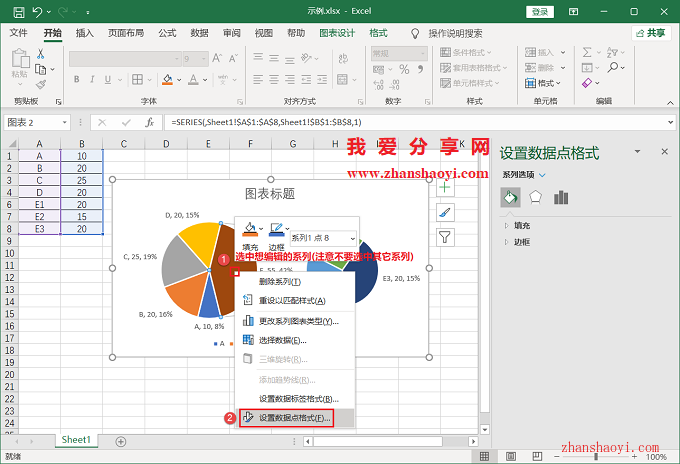Expand the formula bar

click(670, 123)
